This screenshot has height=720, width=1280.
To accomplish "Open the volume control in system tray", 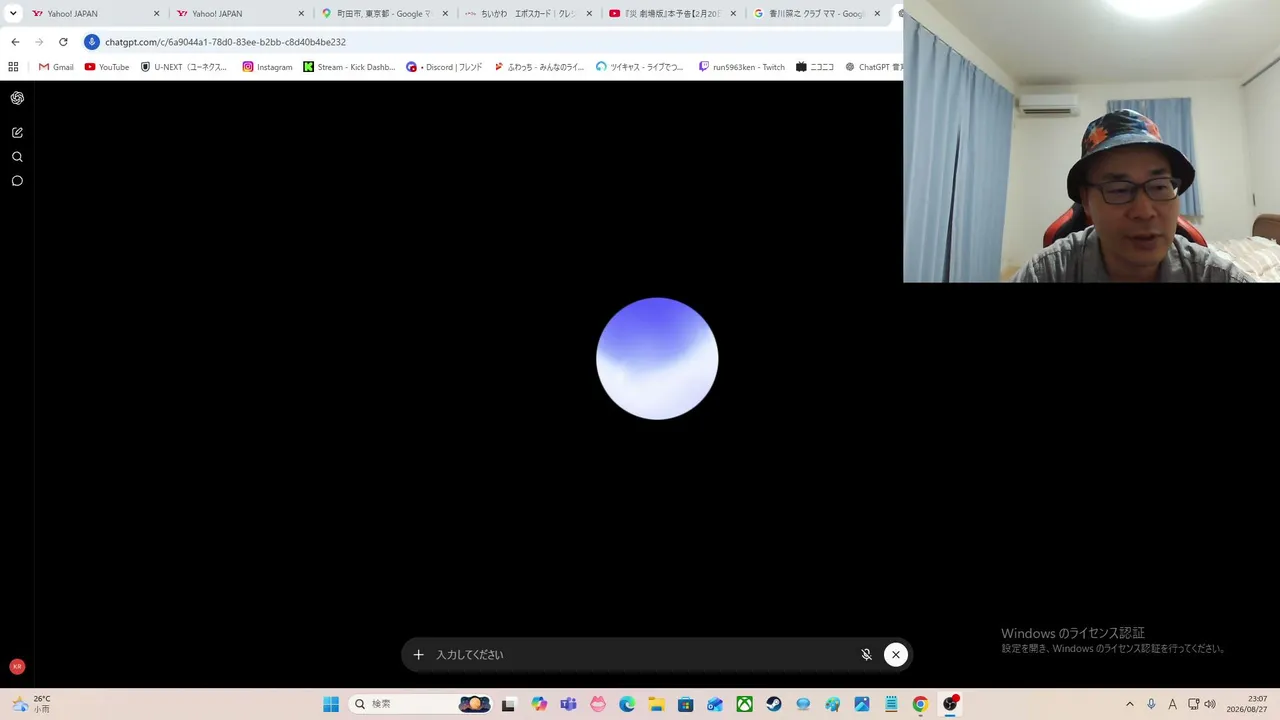I will (x=1210, y=704).
